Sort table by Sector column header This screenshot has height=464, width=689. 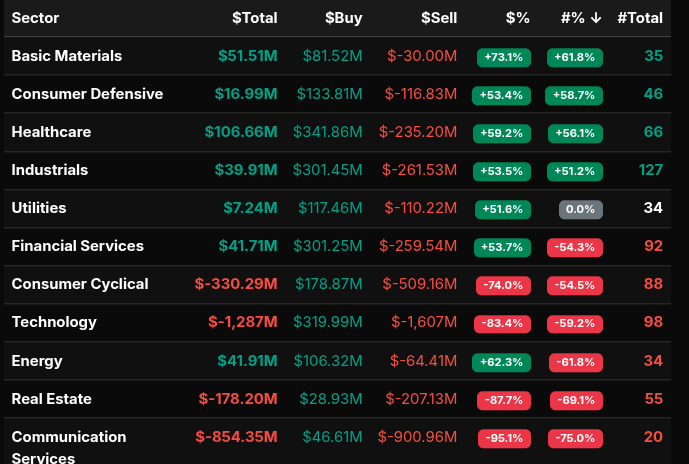coord(36,18)
